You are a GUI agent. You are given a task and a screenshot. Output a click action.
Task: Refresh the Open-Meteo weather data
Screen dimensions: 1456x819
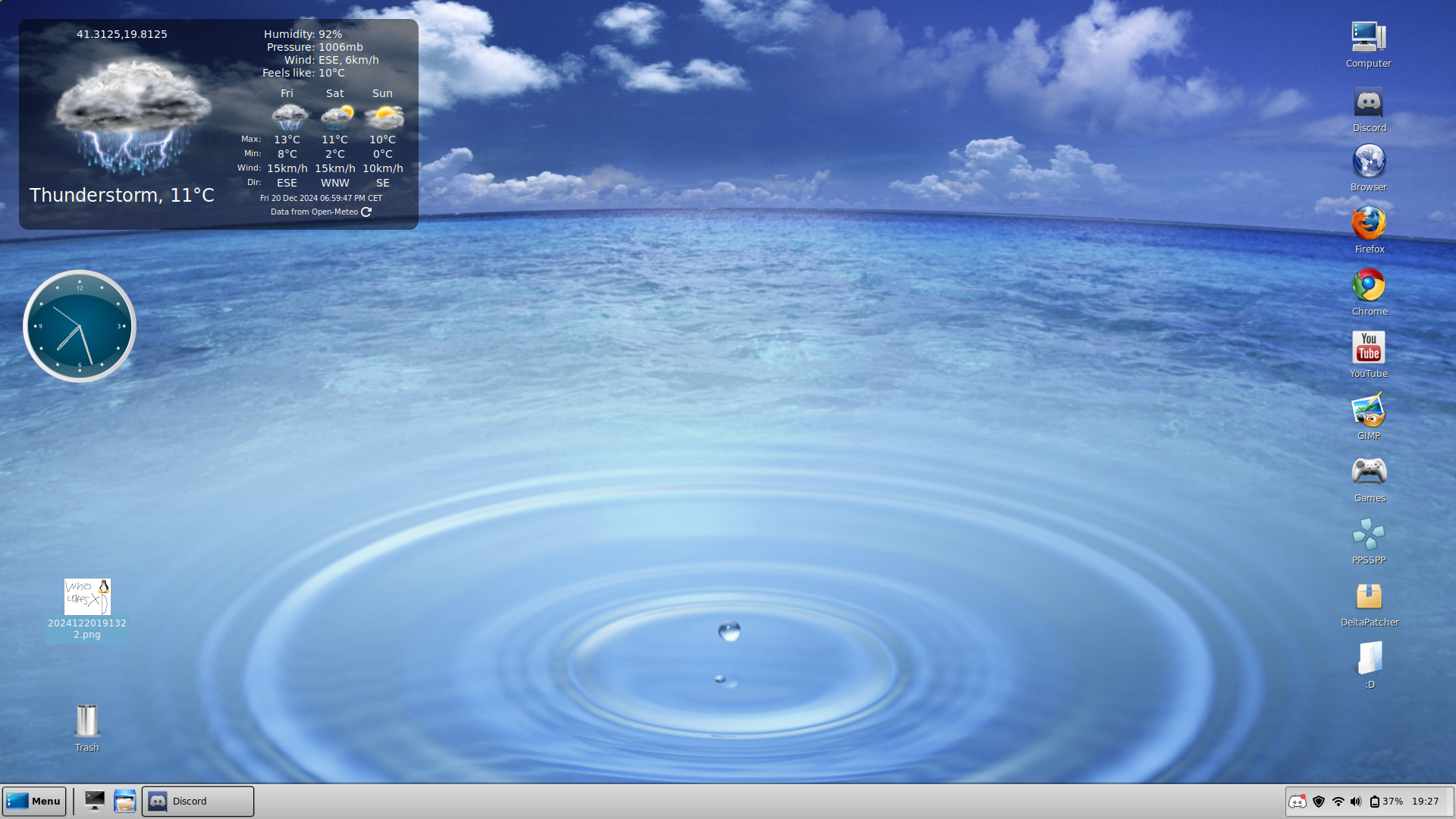(366, 212)
